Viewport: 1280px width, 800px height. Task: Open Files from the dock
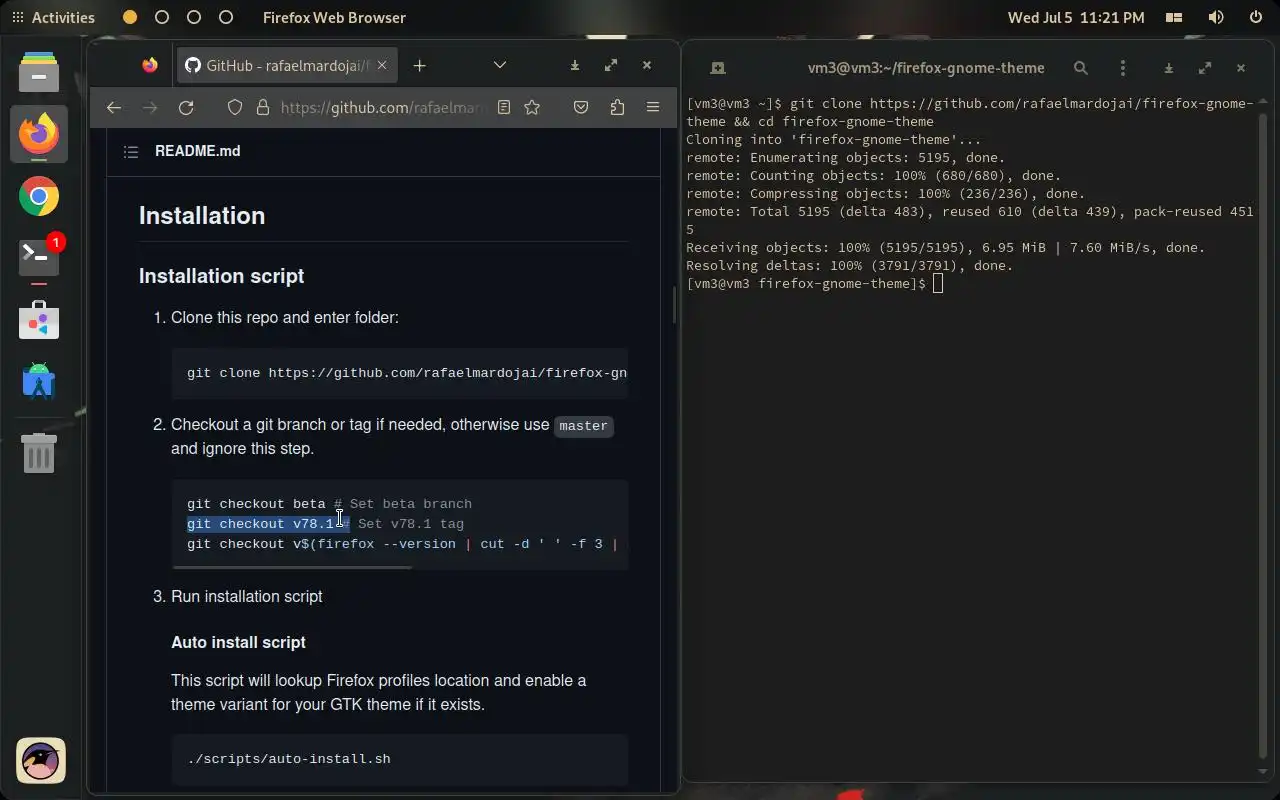39,72
